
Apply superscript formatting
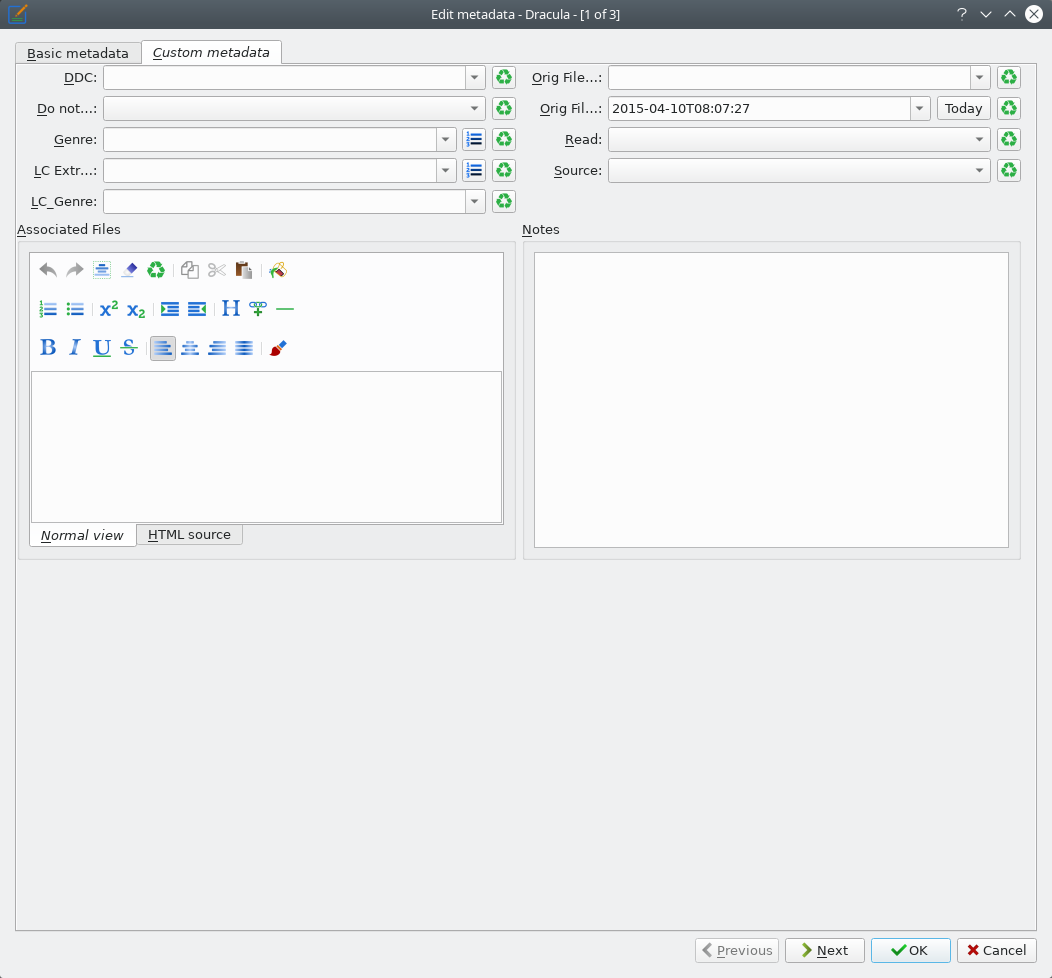109,309
